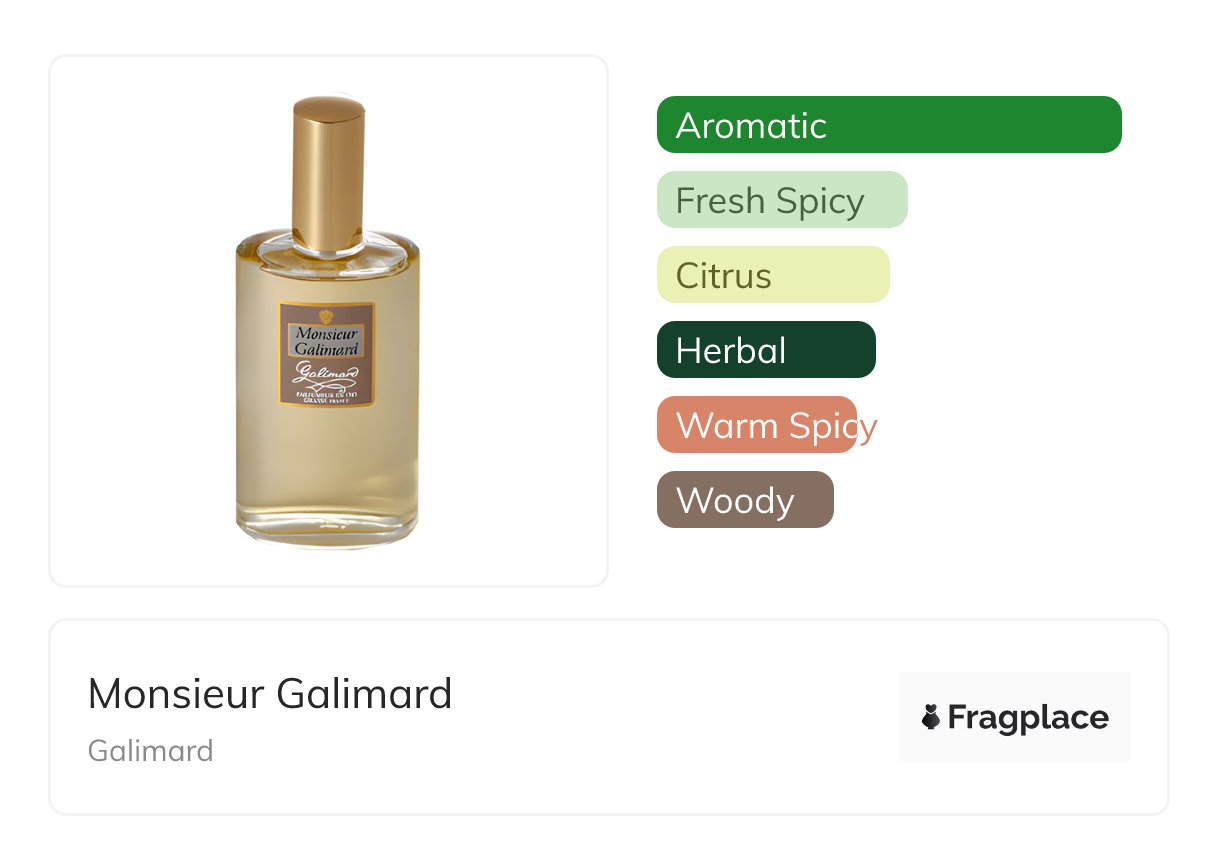Viewport: 1218px width, 864px height.
Task: Click the gold emblem on the bottle label
Action: 325,316
